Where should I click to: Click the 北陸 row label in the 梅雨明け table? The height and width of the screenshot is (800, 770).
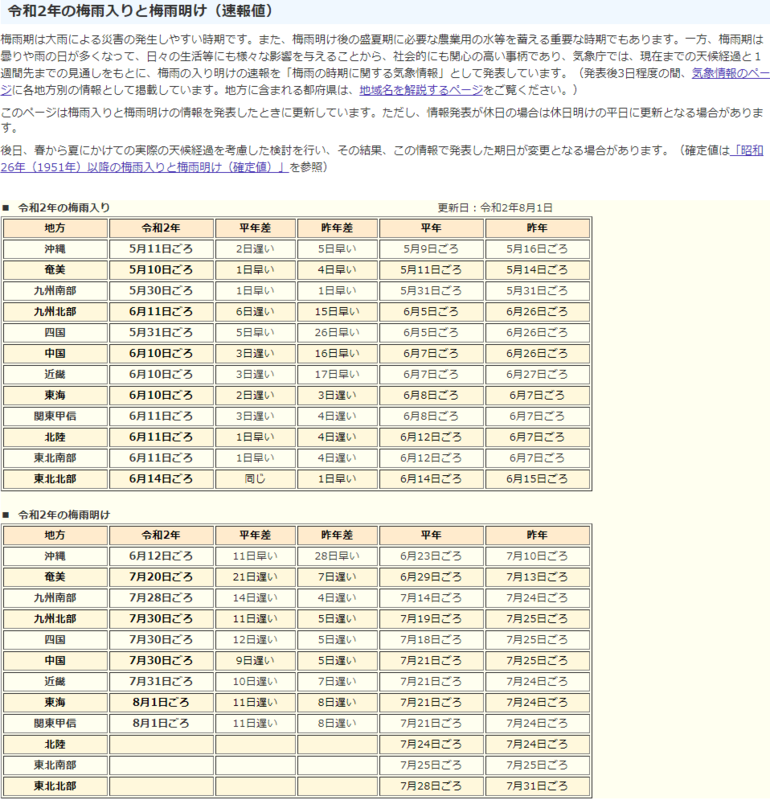[x=55, y=744]
